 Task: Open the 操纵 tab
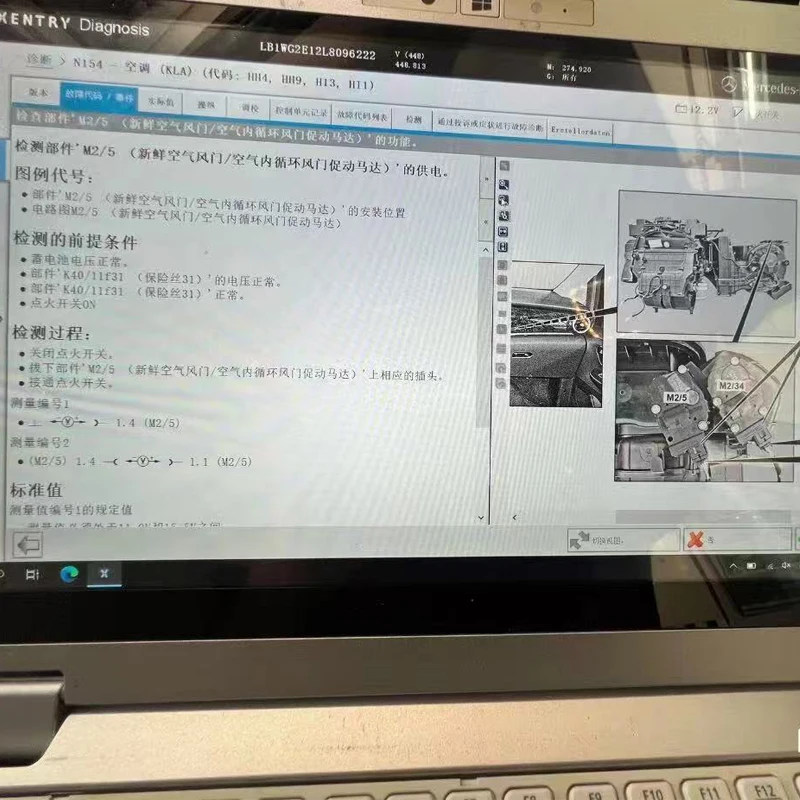point(205,105)
